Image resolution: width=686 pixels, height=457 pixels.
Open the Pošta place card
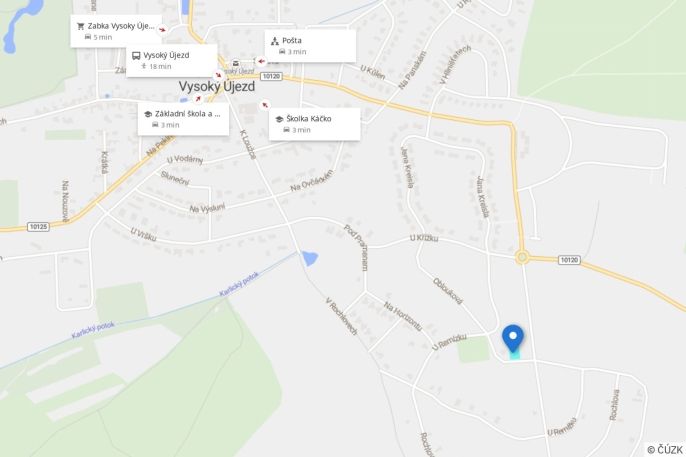[x=310, y=46]
